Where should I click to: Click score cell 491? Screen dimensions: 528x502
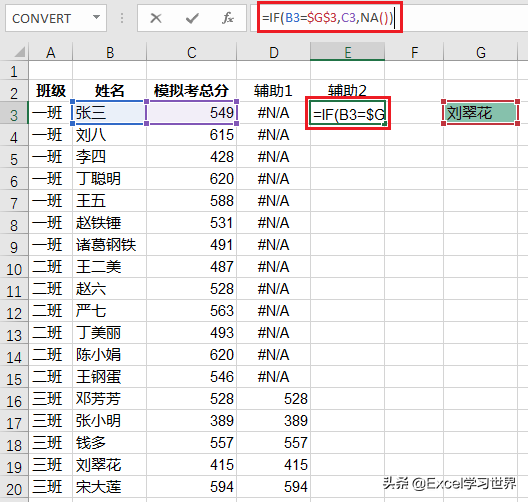pyautogui.click(x=192, y=245)
